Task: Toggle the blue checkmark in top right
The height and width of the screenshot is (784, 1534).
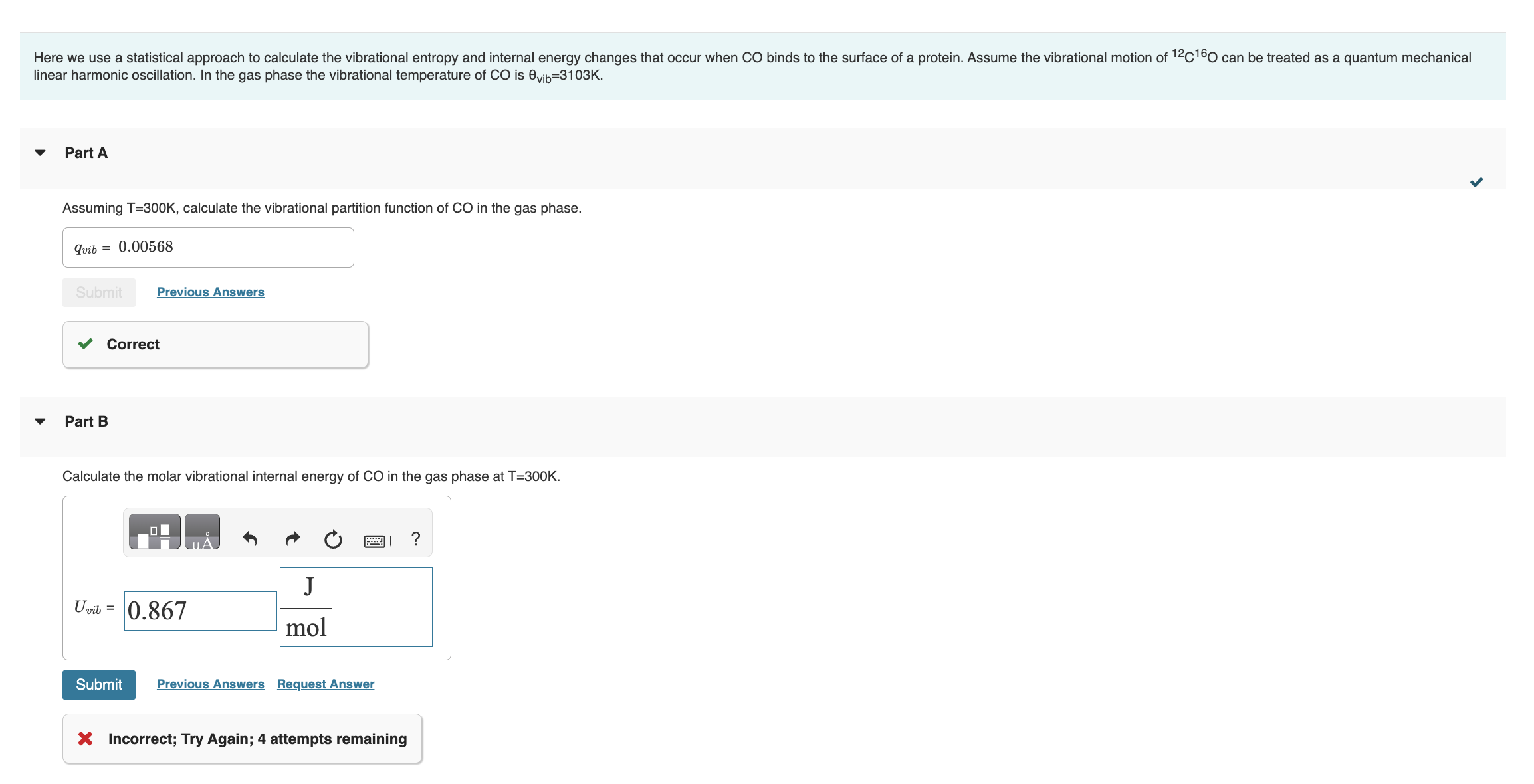Action: (x=1476, y=182)
